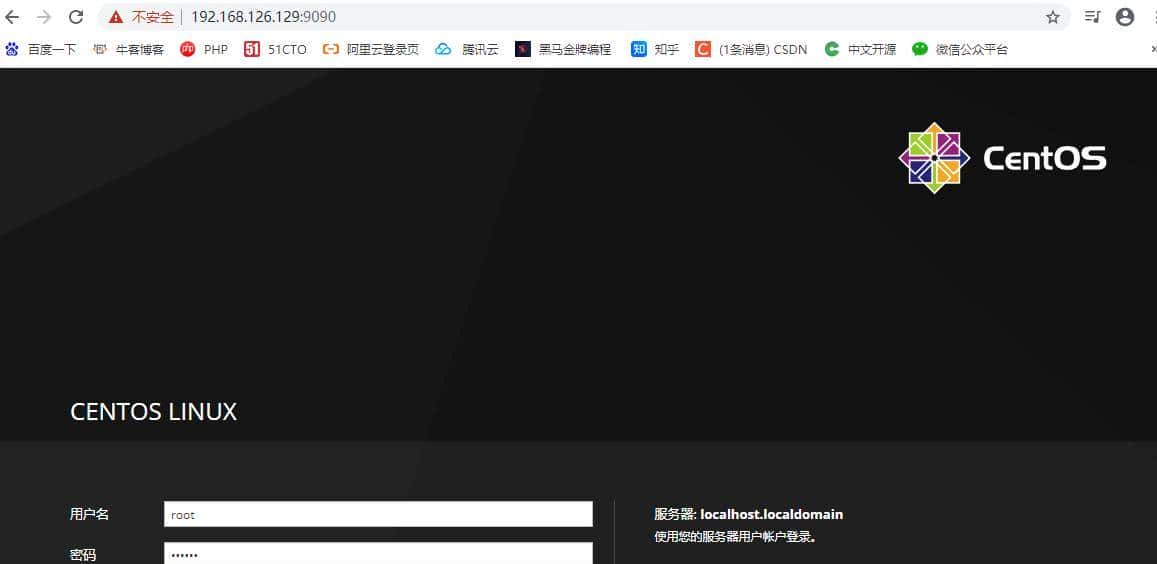Open the 51CTO bookmark
The height and width of the screenshot is (564, 1157).
(275, 49)
